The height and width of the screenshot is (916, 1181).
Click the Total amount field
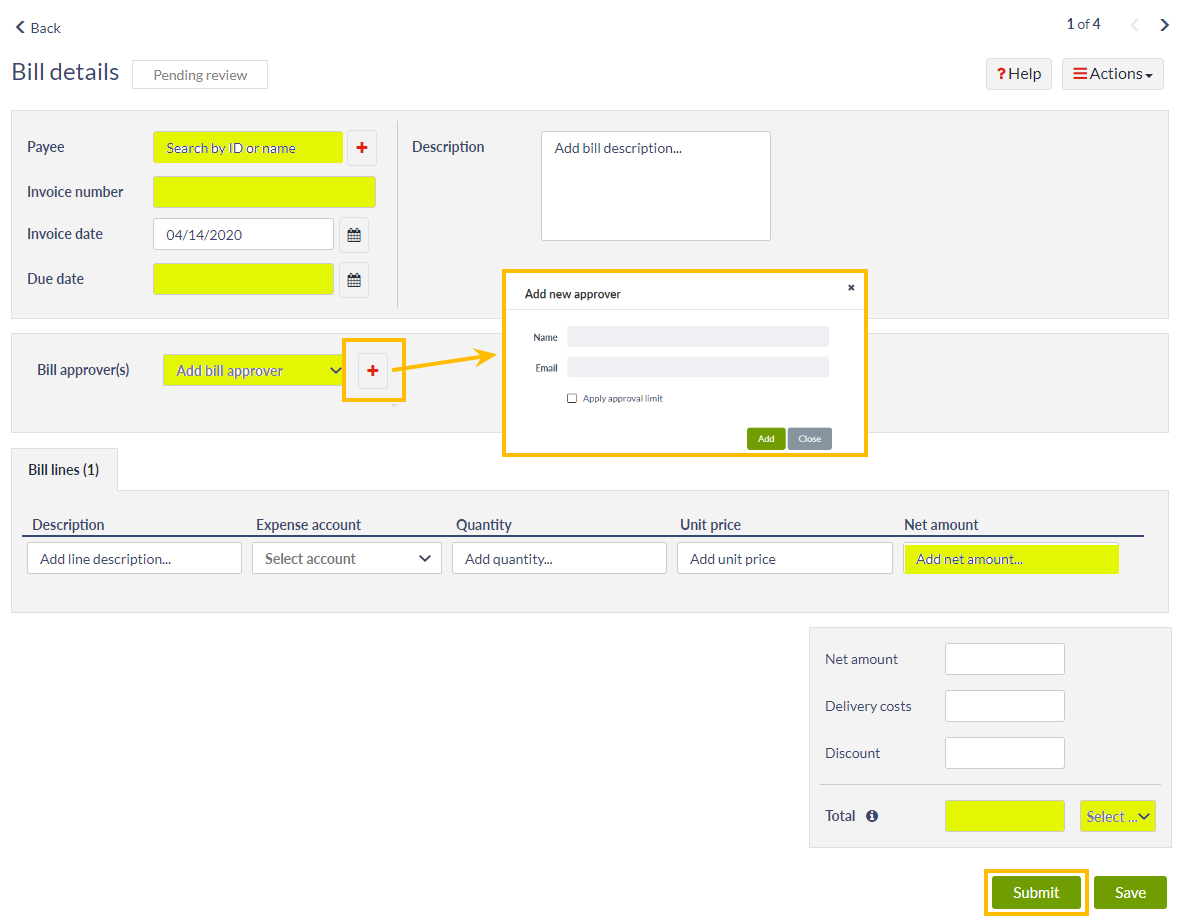(x=1005, y=816)
